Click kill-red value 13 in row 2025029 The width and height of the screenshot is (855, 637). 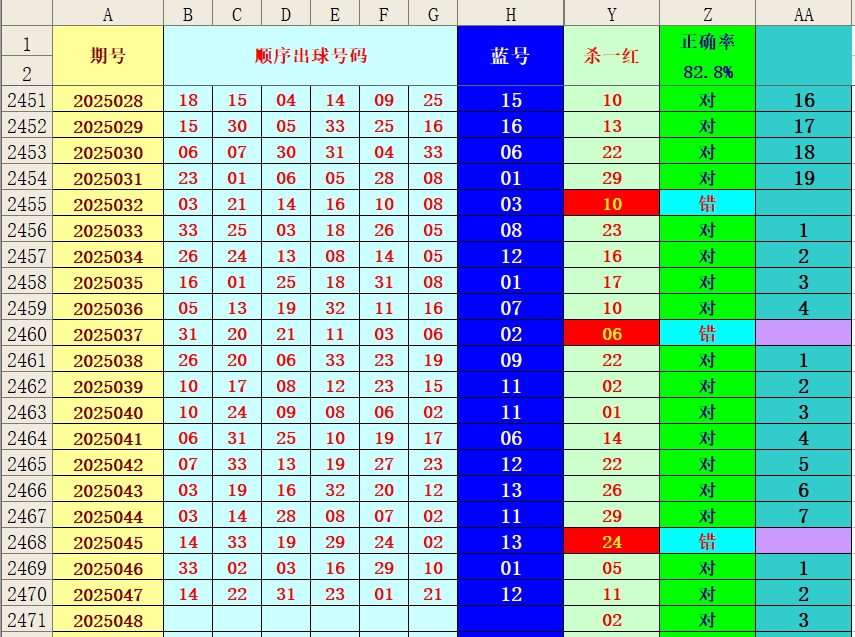coord(612,126)
